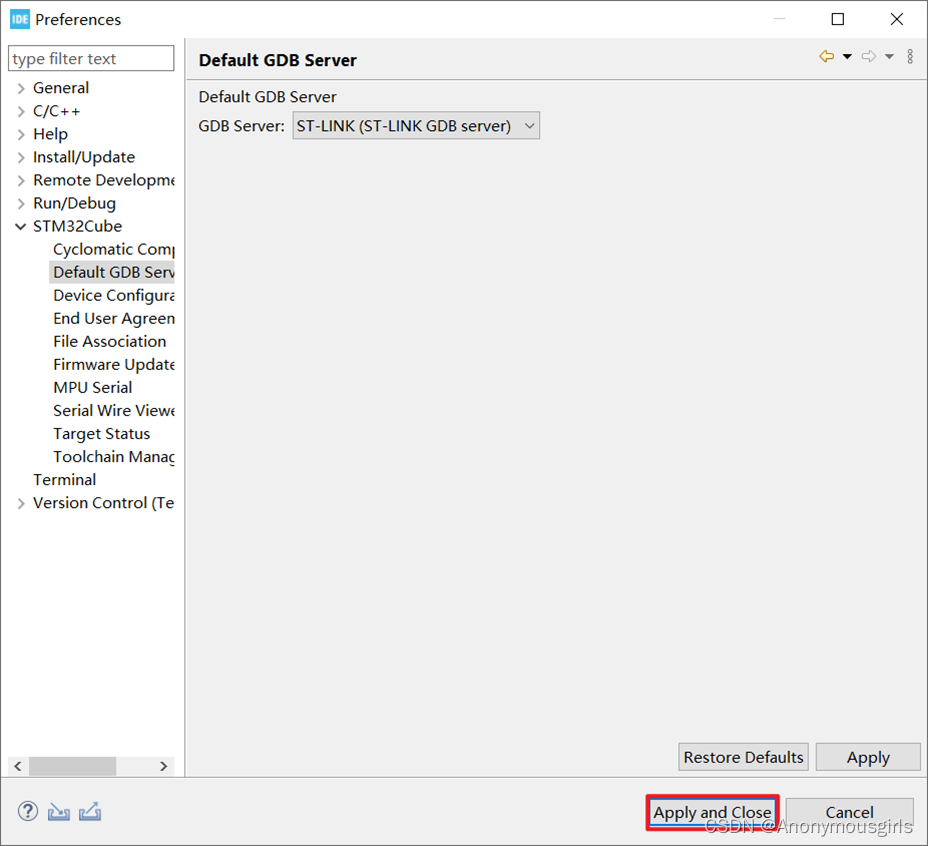
Task: Close the Preferences dialog window
Action: click(897, 19)
